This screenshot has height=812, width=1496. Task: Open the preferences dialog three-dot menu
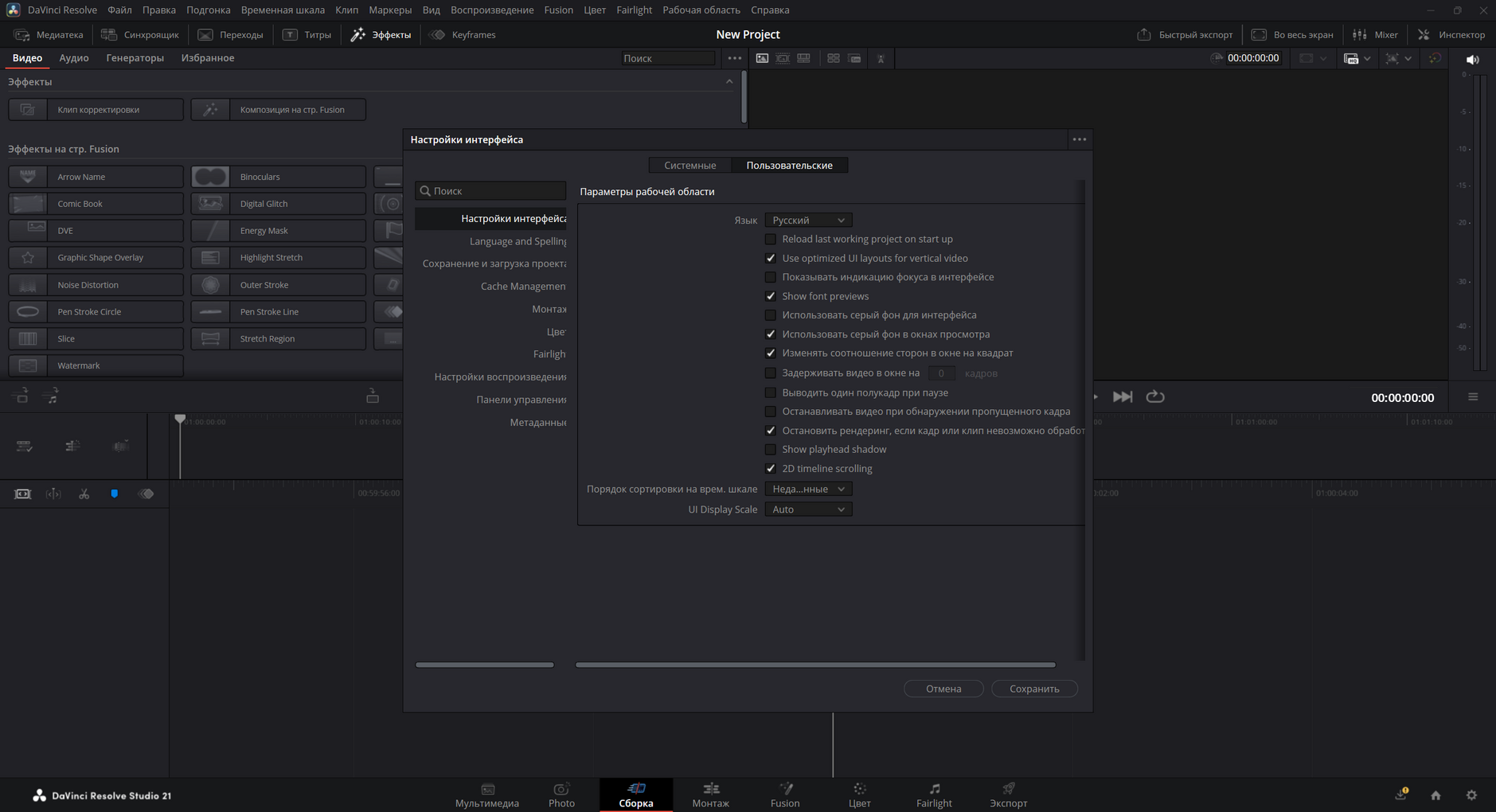tap(1080, 139)
